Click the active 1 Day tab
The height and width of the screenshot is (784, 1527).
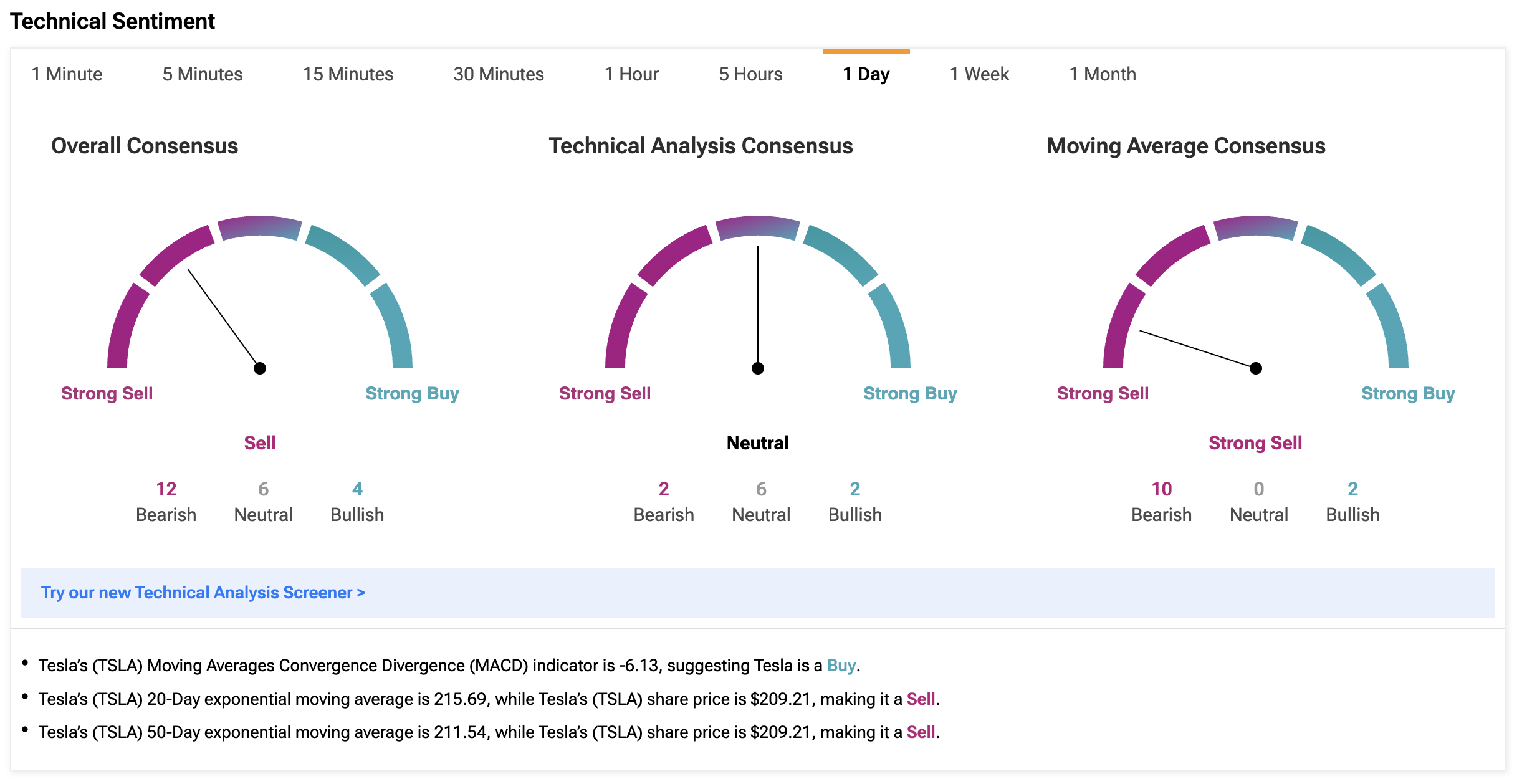point(866,74)
